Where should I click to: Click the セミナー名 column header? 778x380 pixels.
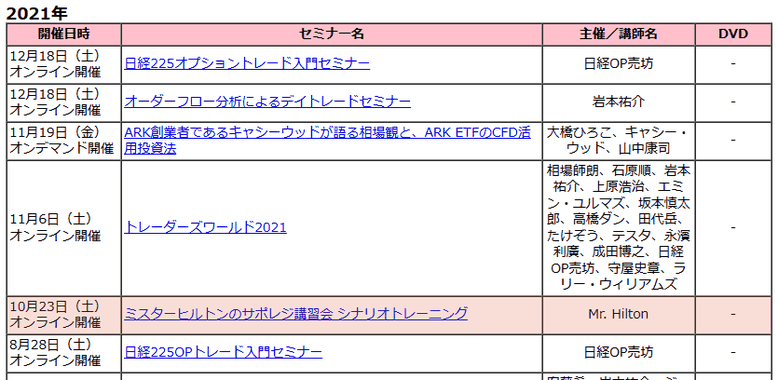(x=331, y=34)
